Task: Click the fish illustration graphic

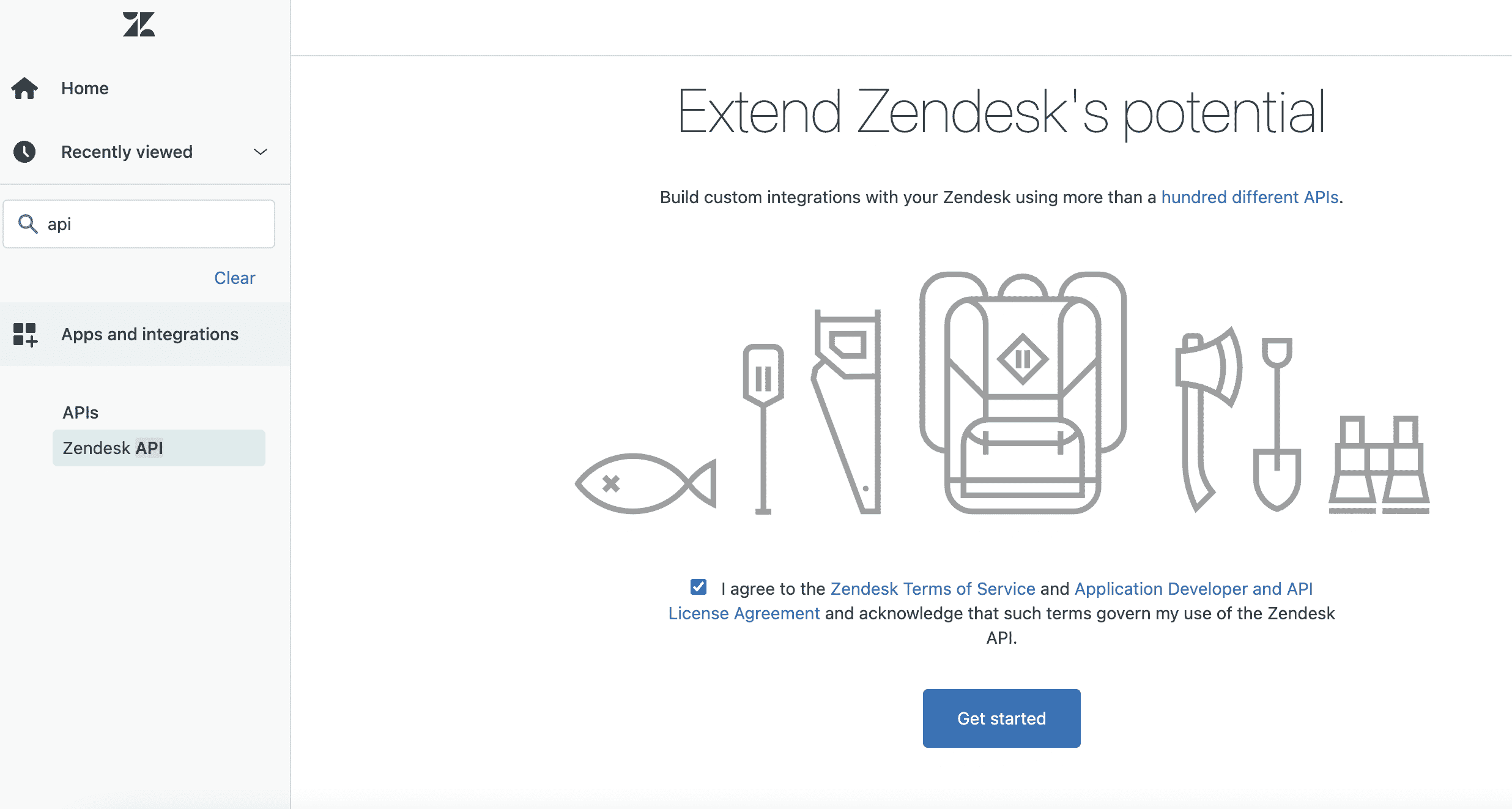Action: tap(645, 483)
